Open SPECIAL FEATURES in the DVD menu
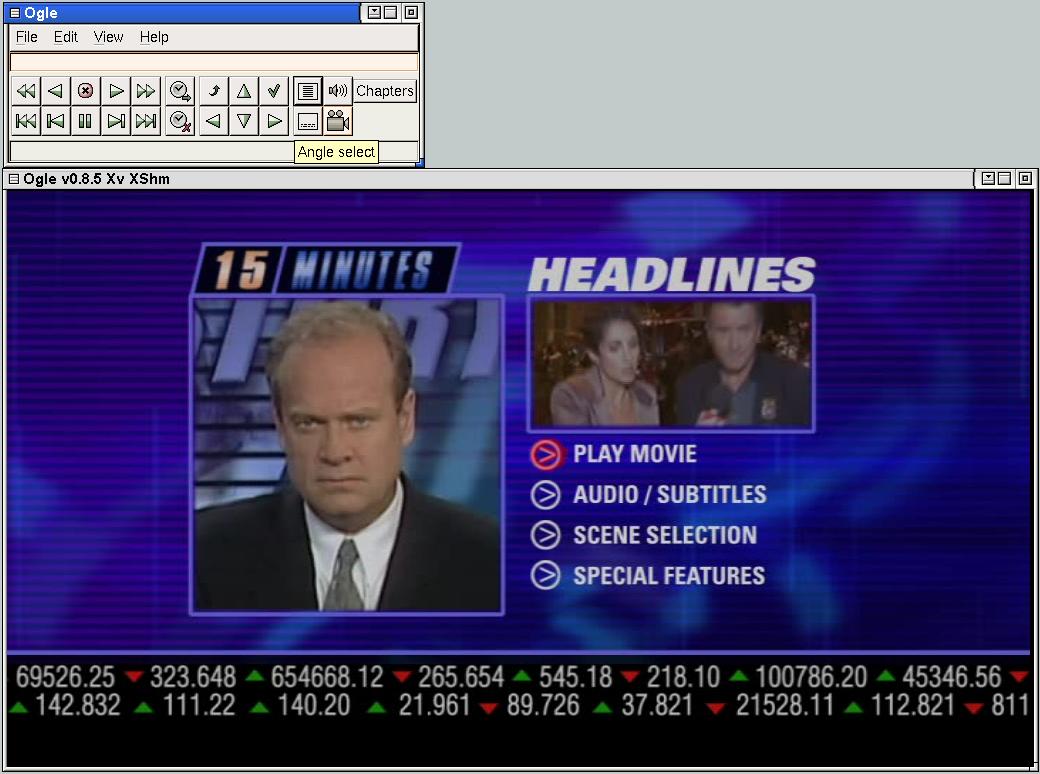The width and height of the screenshot is (1040, 774). 648,576
